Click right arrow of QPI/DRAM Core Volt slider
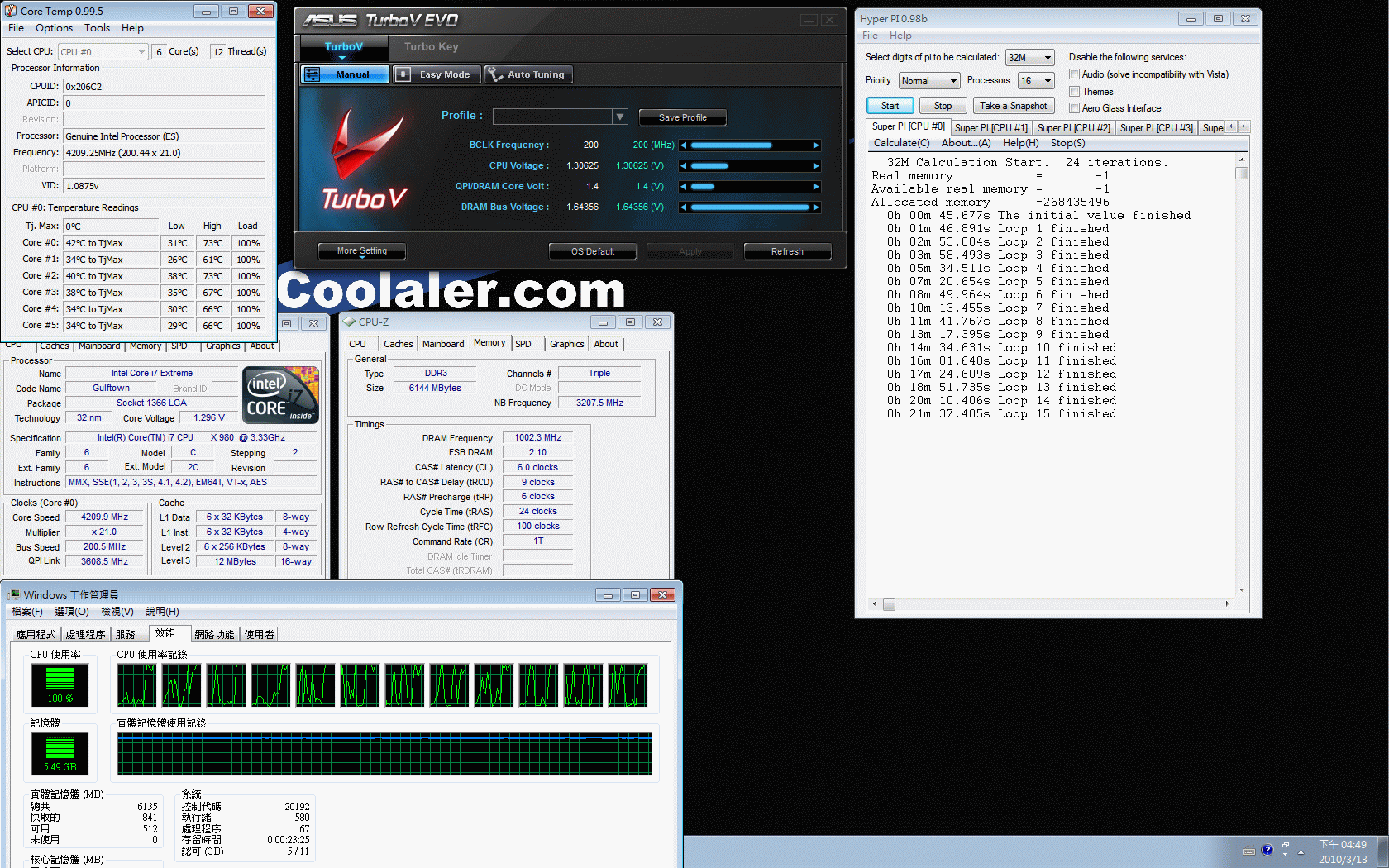Image resolution: width=1389 pixels, height=868 pixels. point(816,187)
